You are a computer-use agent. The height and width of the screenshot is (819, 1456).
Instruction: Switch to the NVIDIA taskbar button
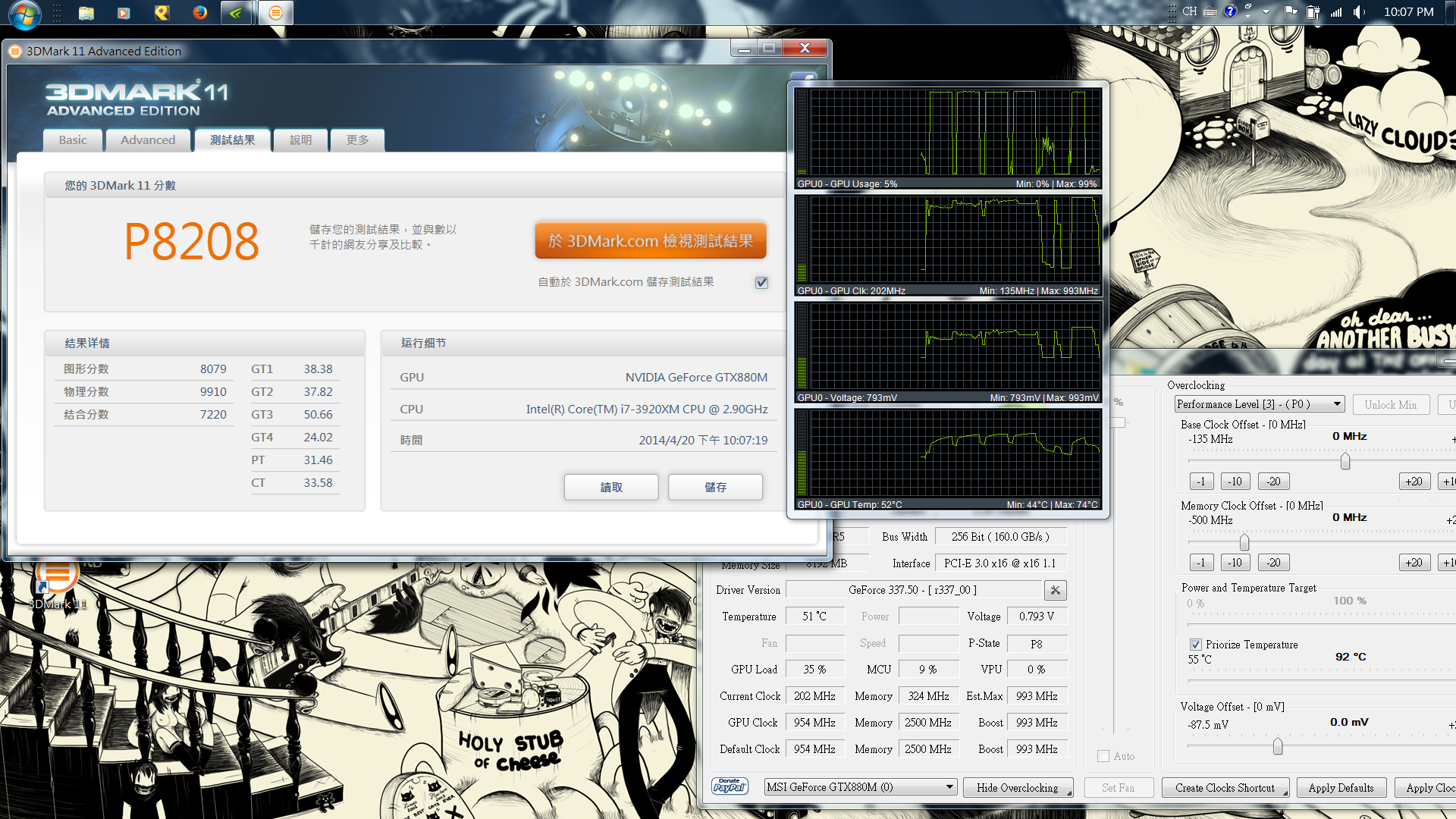click(x=236, y=13)
